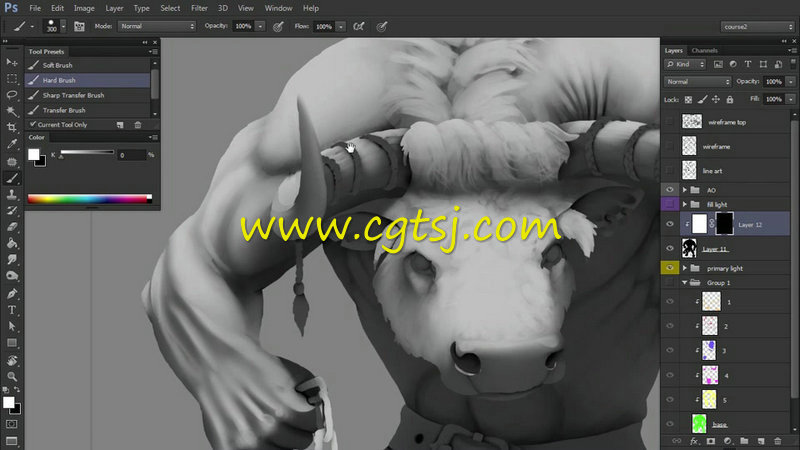Hide Layer 11

point(670,248)
